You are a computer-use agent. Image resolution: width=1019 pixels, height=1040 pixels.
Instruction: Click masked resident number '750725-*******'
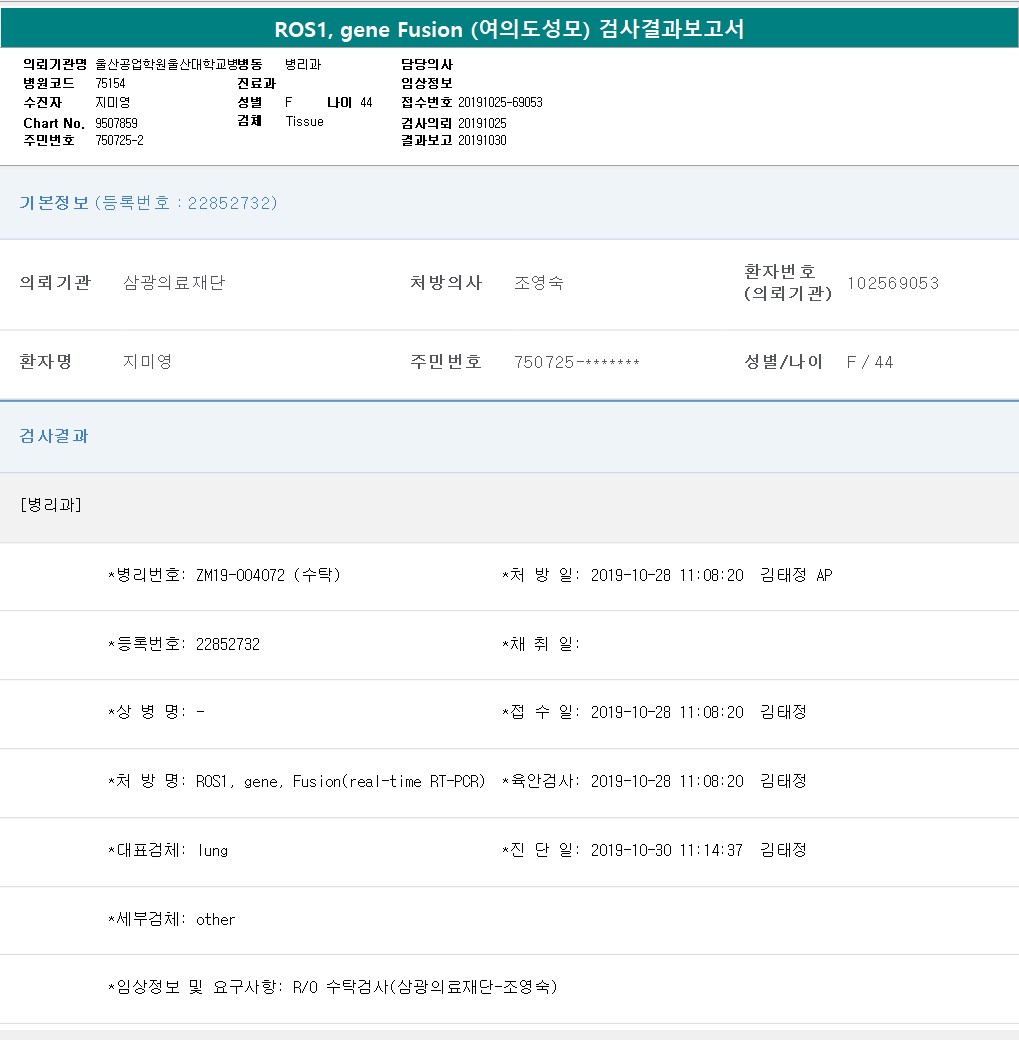pos(577,362)
